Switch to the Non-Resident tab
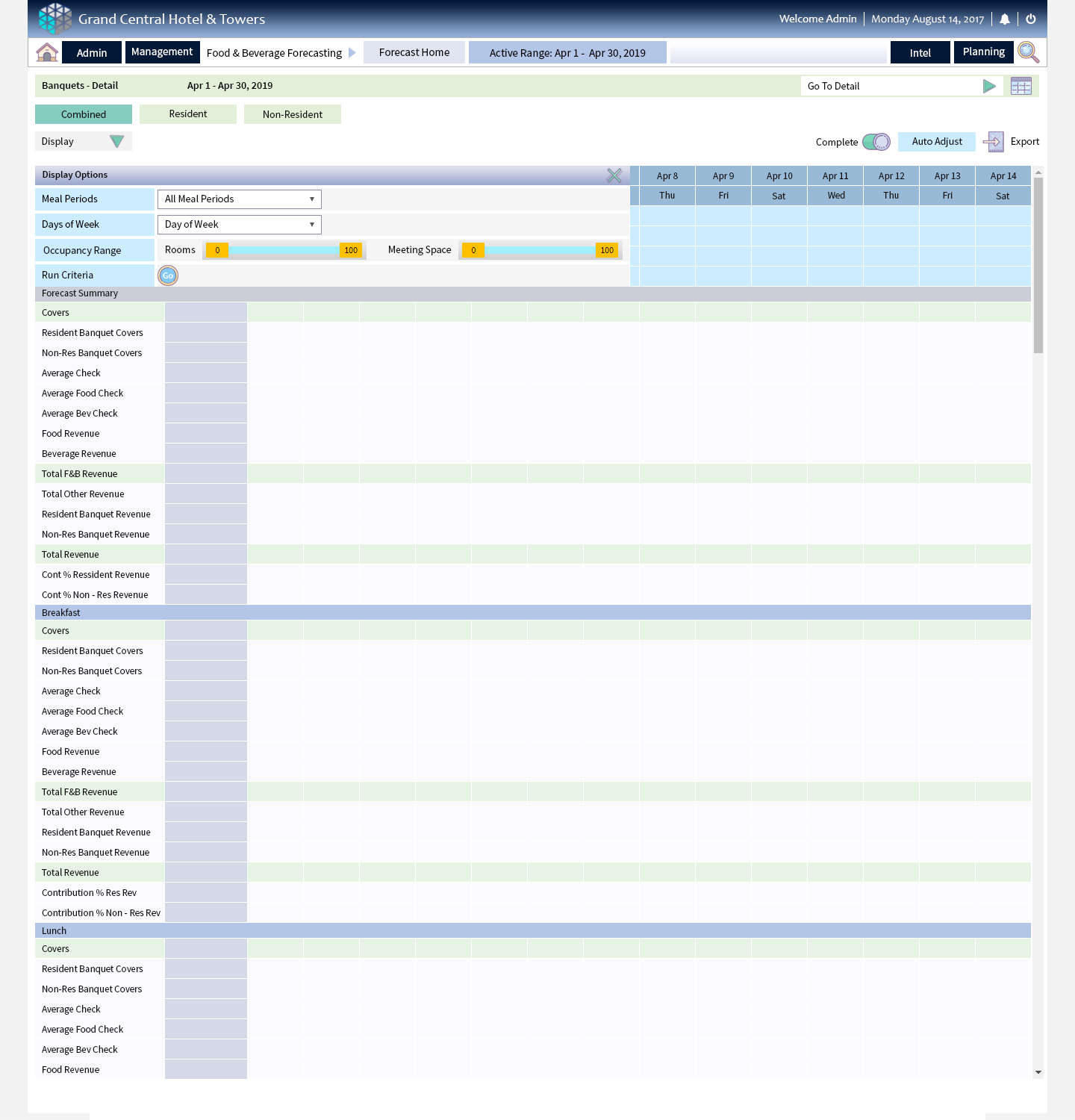This screenshot has height=1120, width=1075. click(x=293, y=114)
